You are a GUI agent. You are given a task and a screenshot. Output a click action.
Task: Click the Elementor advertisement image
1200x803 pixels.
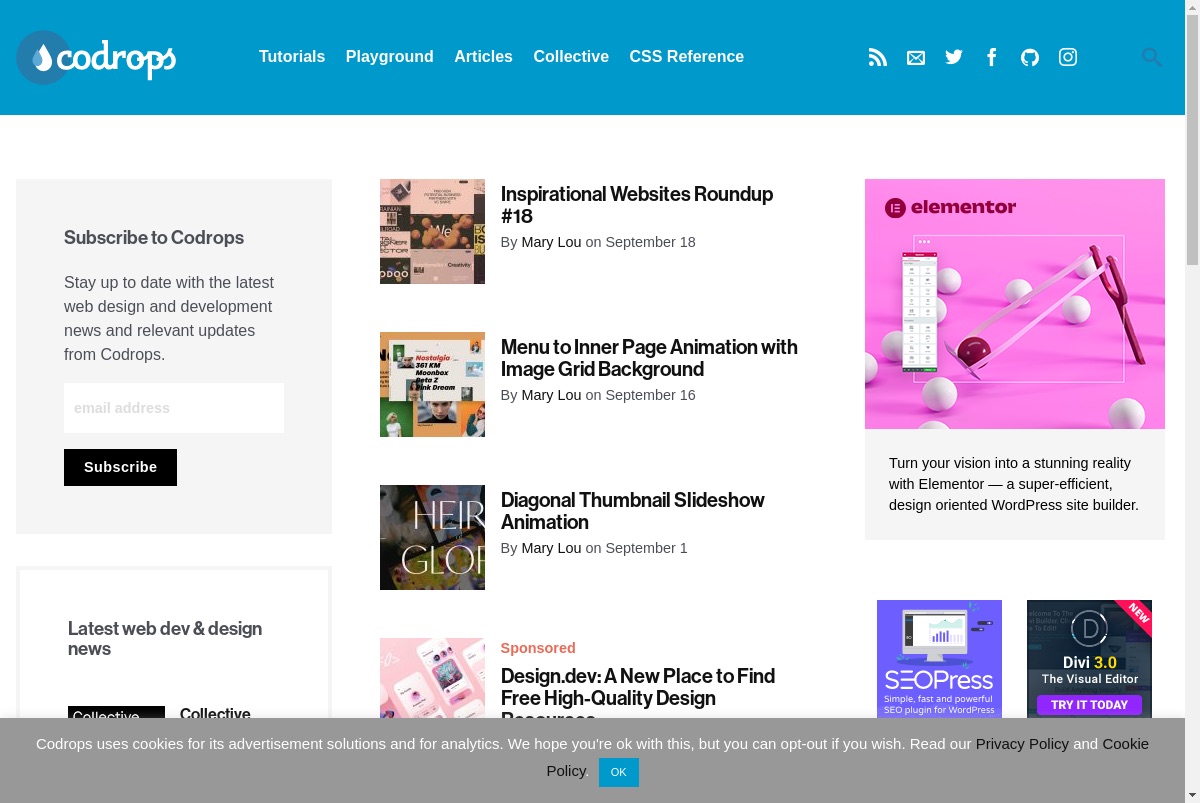pos(1015,304)
